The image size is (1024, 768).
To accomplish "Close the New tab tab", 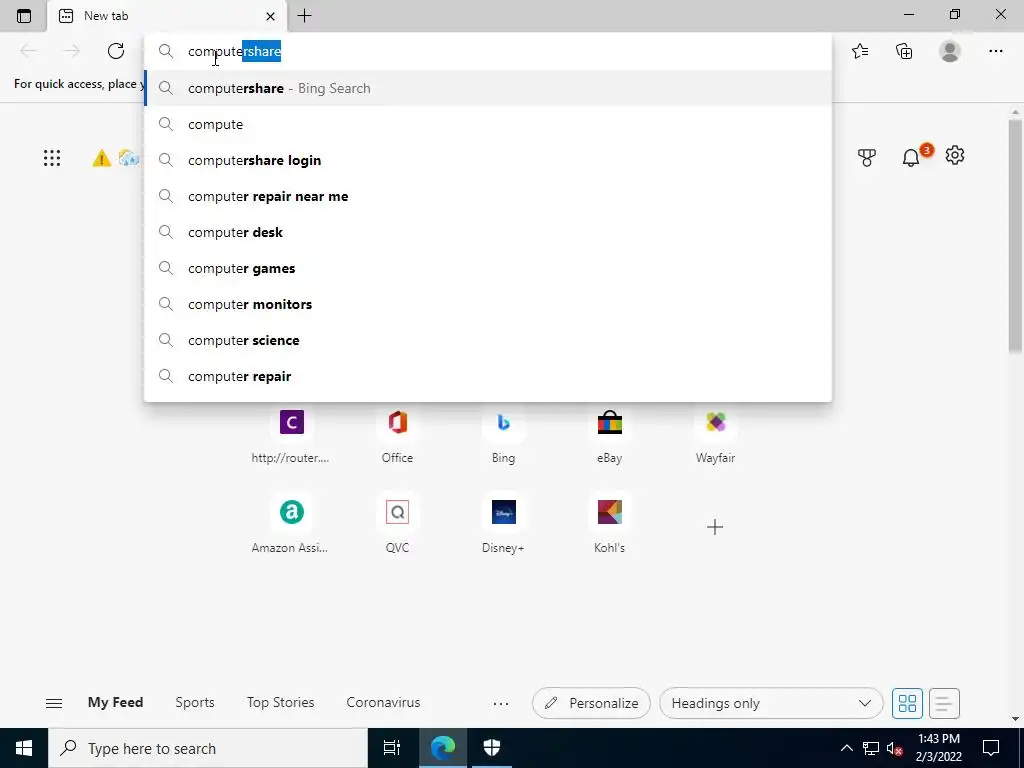I will pyautogui.click(x=270, y=16).
